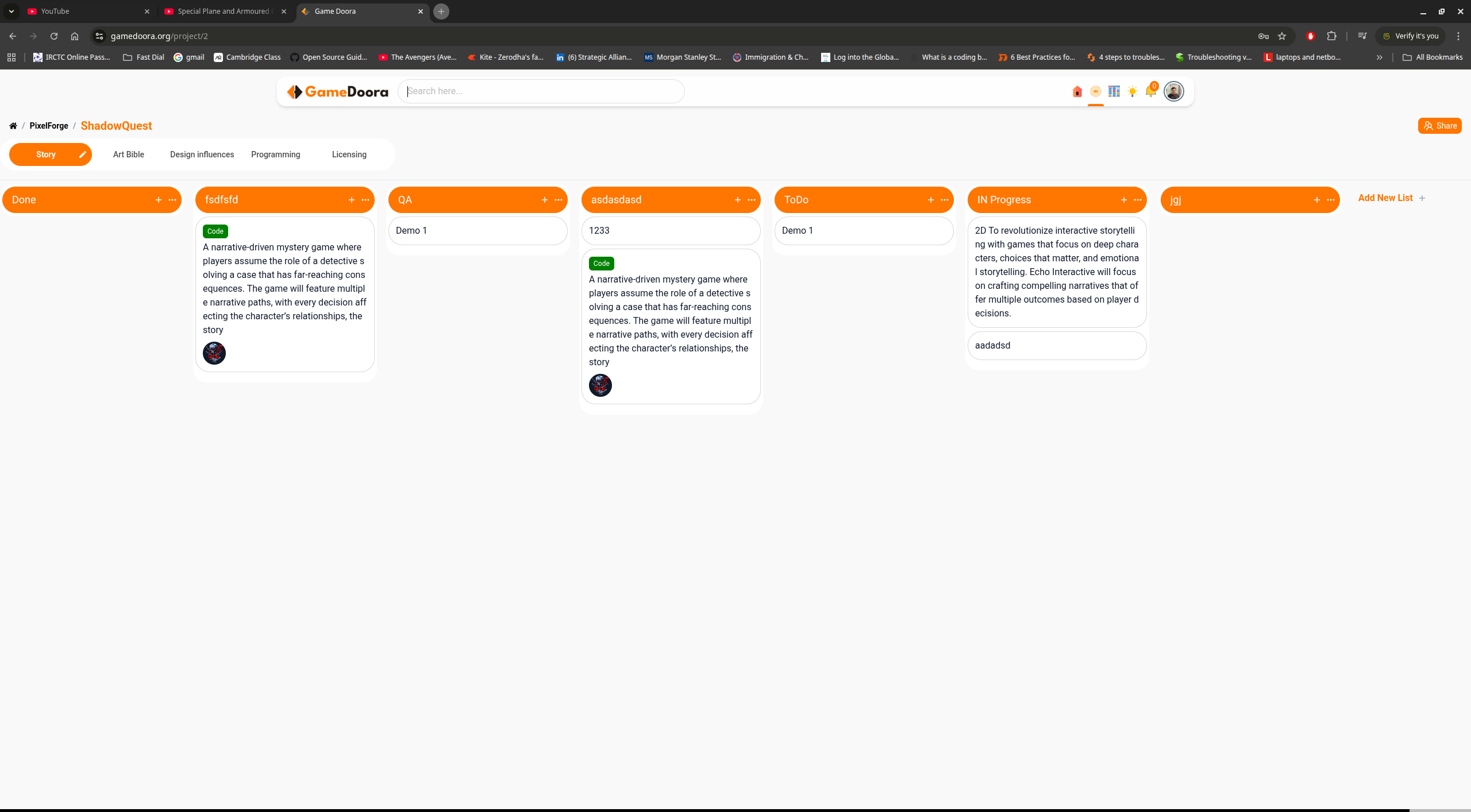The width and height of the screenshot is (1471, 812).
Task: Edit Story tab name with pencil icon
Action: 82,154
